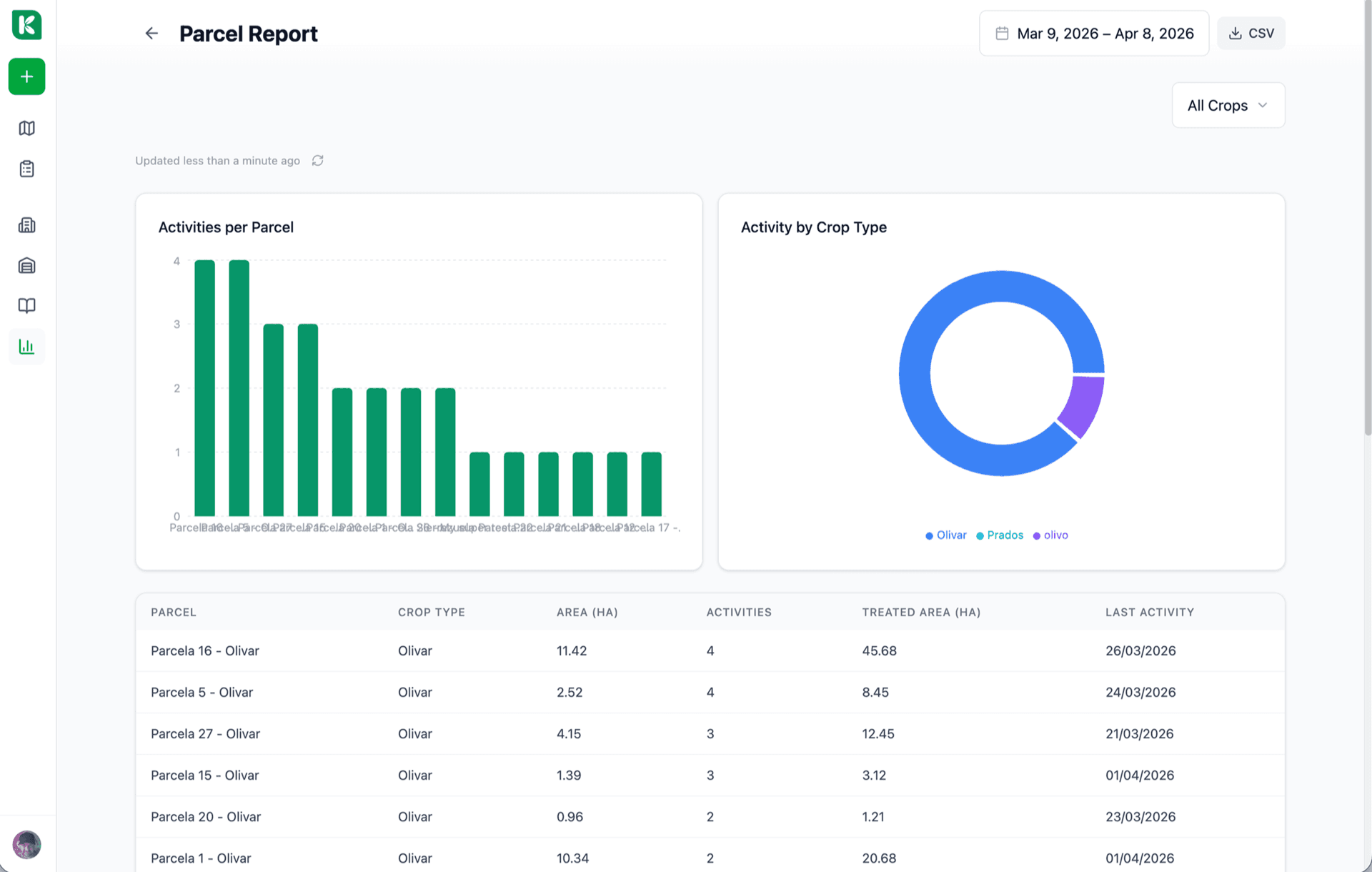
Task: Toggle Olivar series in chart legend
Action: coord(946,535)
